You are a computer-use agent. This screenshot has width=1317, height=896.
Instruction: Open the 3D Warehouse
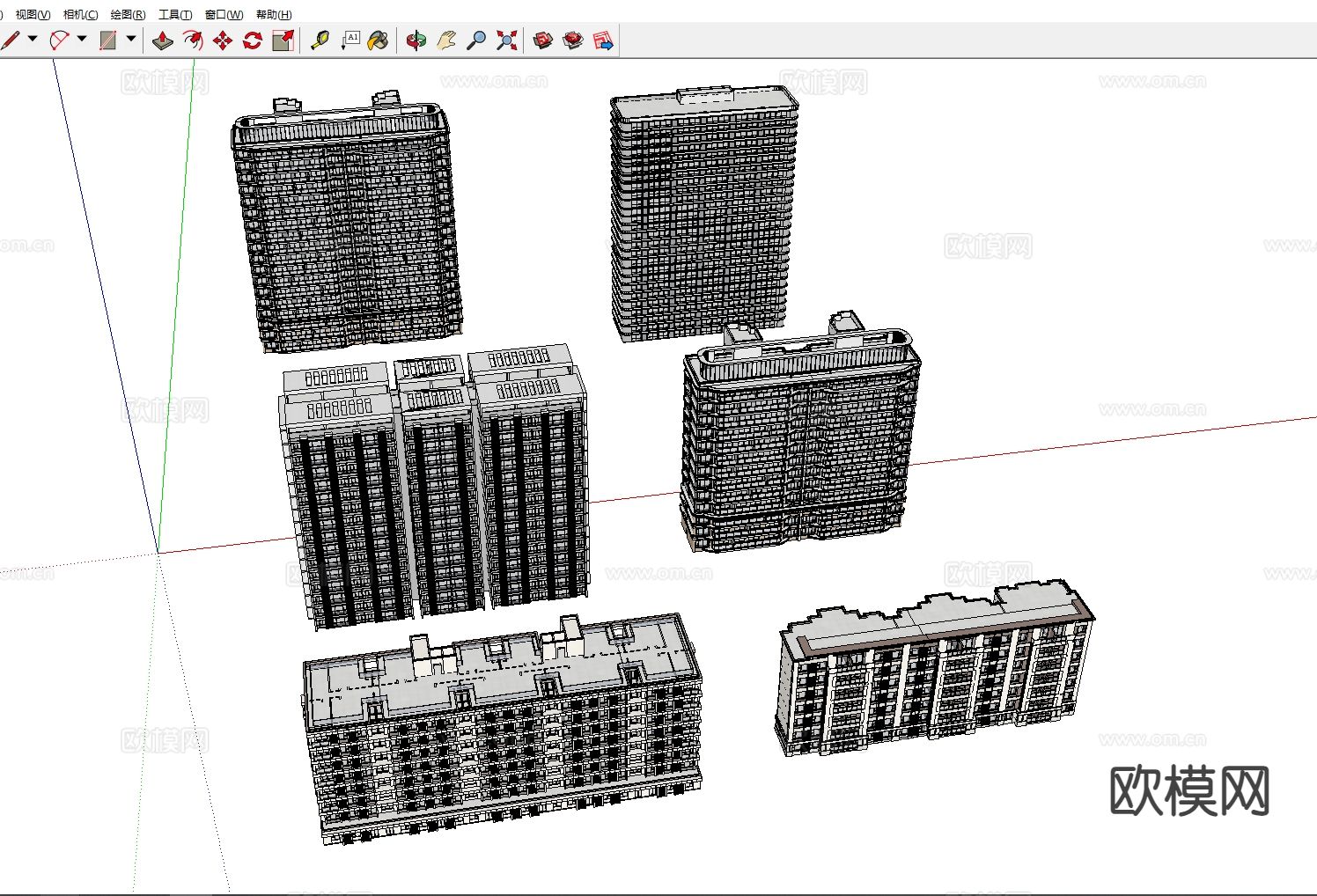tap(543, 40)
